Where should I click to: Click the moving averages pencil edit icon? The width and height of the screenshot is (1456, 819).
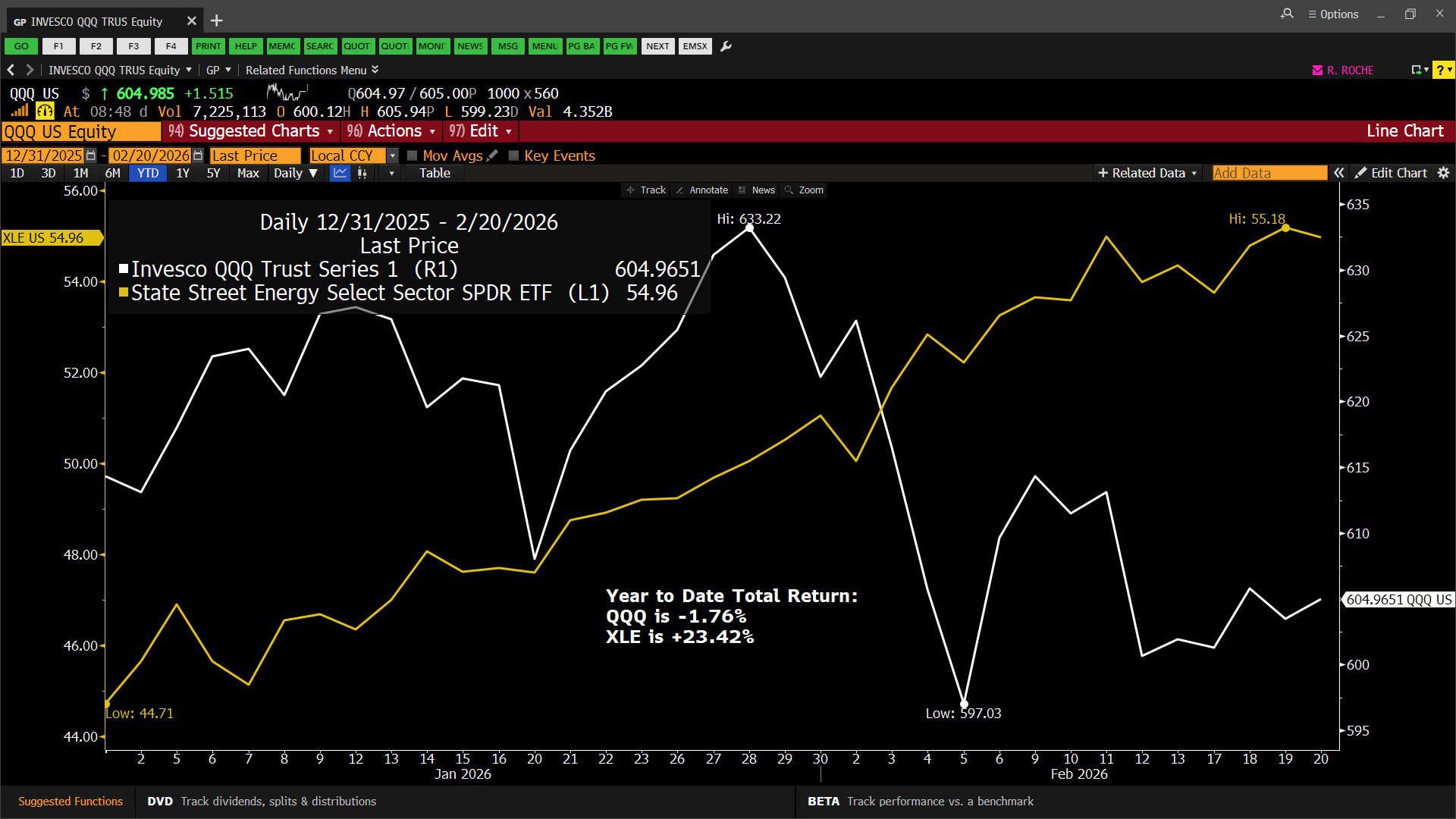coord(492,155)
